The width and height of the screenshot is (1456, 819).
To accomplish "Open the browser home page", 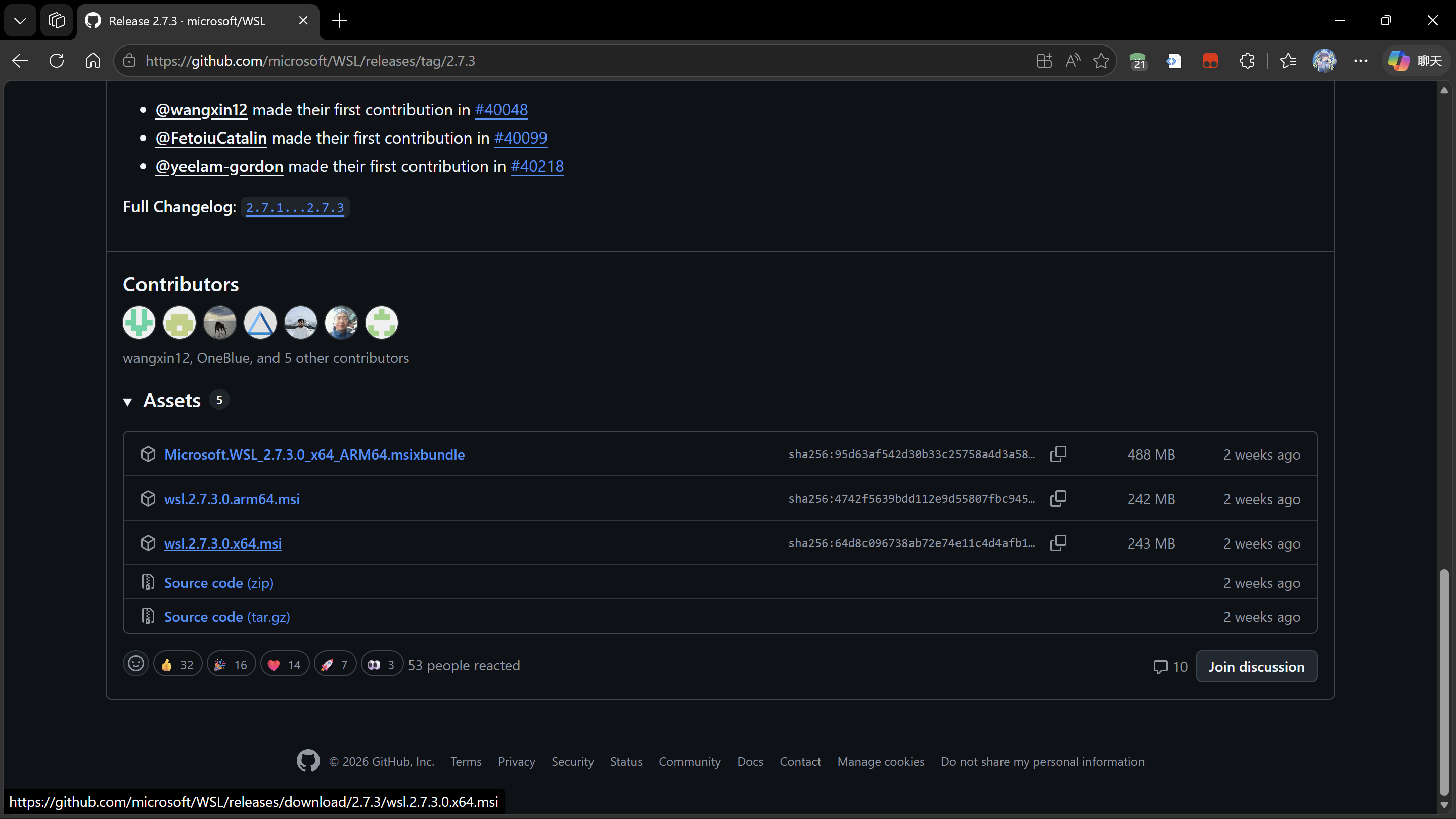I will point(93,61).
